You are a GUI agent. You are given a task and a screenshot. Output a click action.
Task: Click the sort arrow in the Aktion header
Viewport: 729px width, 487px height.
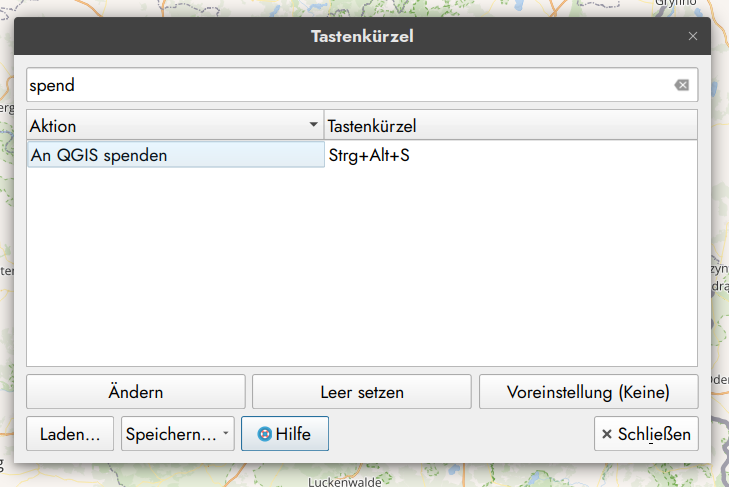click(x=313, y=126)
